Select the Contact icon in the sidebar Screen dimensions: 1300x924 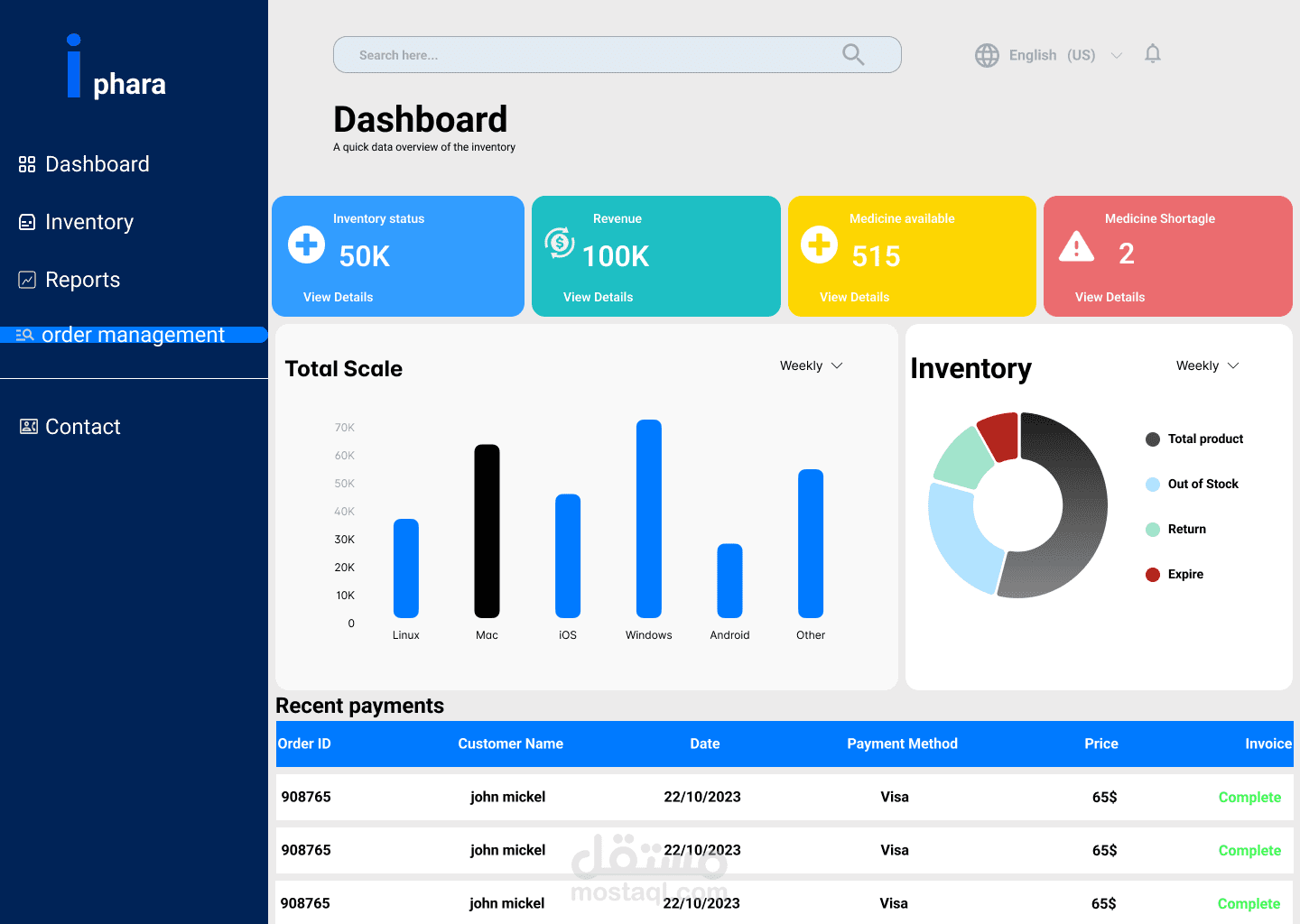coord(28,425)
